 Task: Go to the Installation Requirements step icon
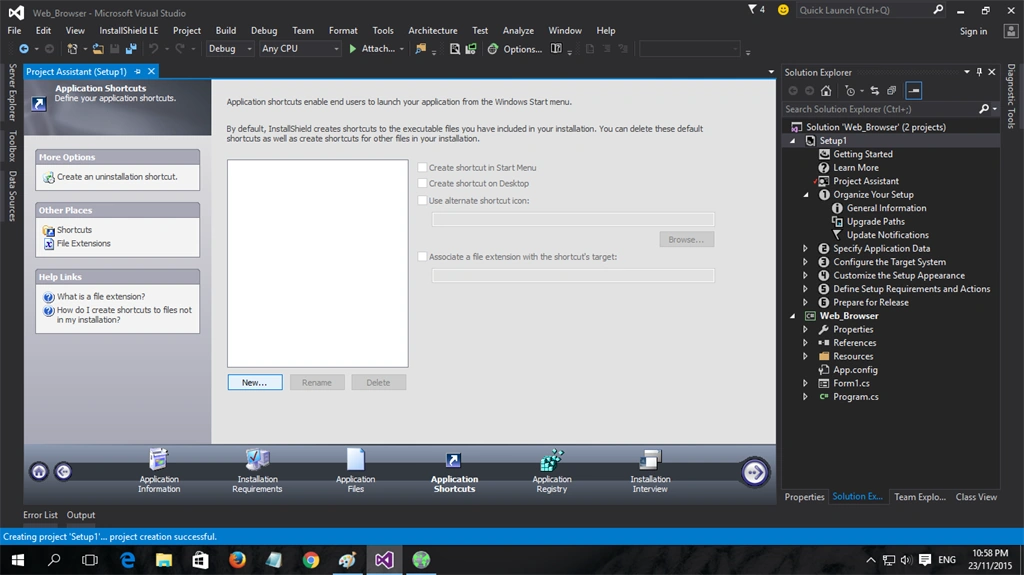(257, 459)
